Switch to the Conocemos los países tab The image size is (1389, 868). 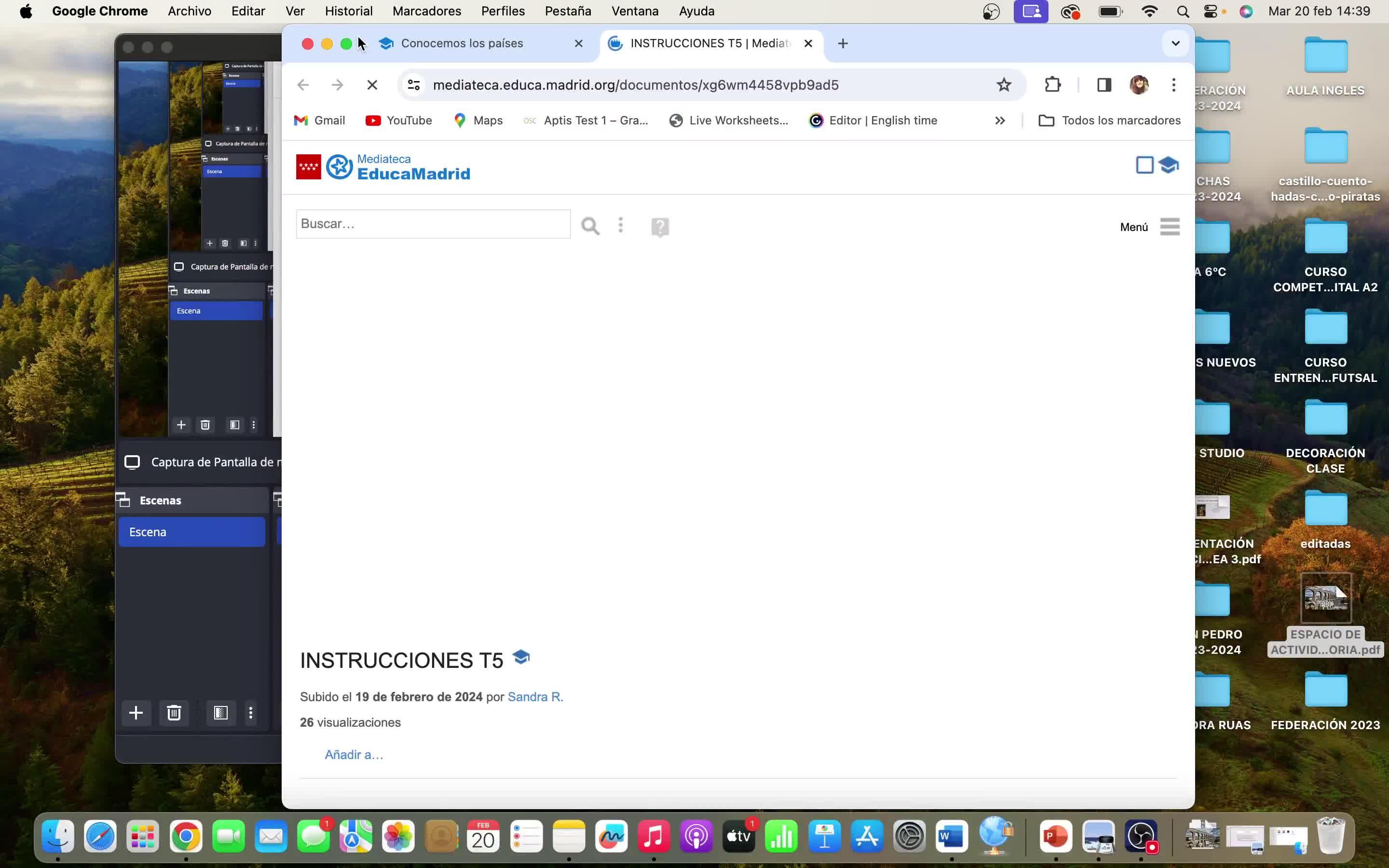(462, 43)
